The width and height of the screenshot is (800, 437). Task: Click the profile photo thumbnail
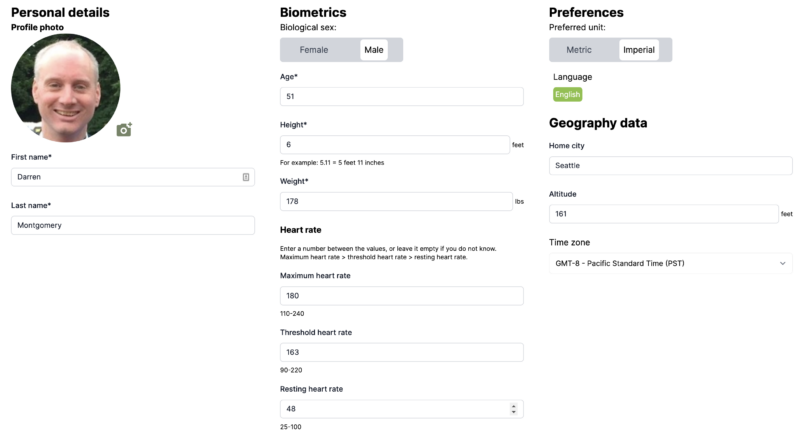[x=66, y=87]
